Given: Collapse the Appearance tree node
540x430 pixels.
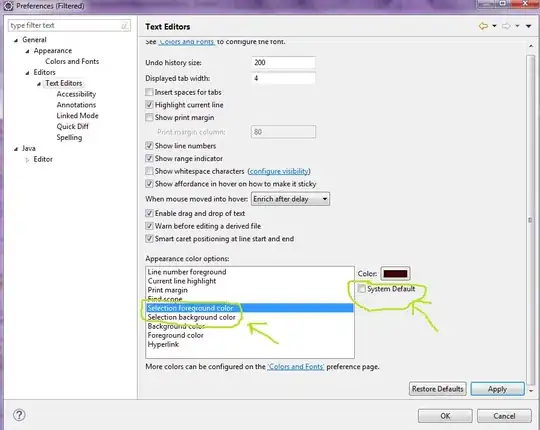Looking at the screenshot, I should pos(27,51).
